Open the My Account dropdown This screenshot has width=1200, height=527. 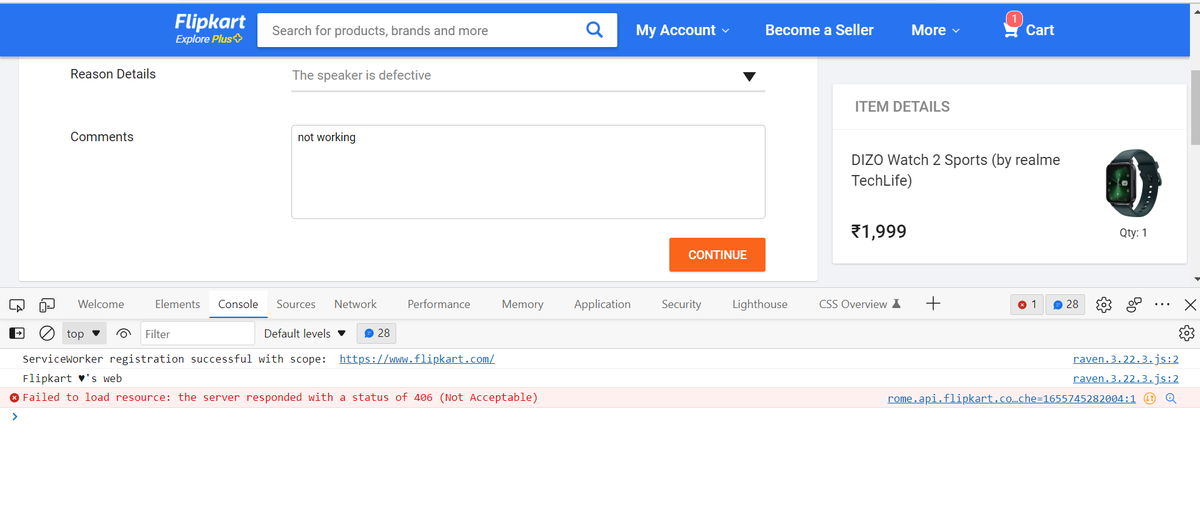tap(682, 30)
